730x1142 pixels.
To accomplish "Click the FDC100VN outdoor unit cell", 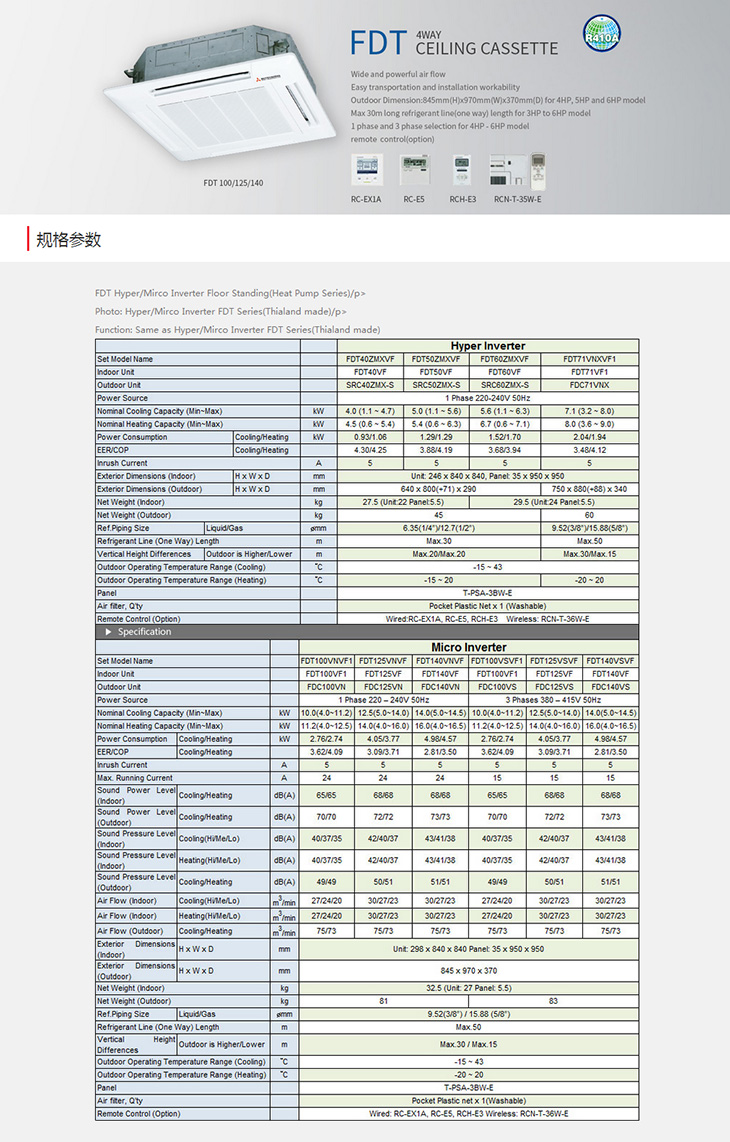I will [x=326, y=688].
